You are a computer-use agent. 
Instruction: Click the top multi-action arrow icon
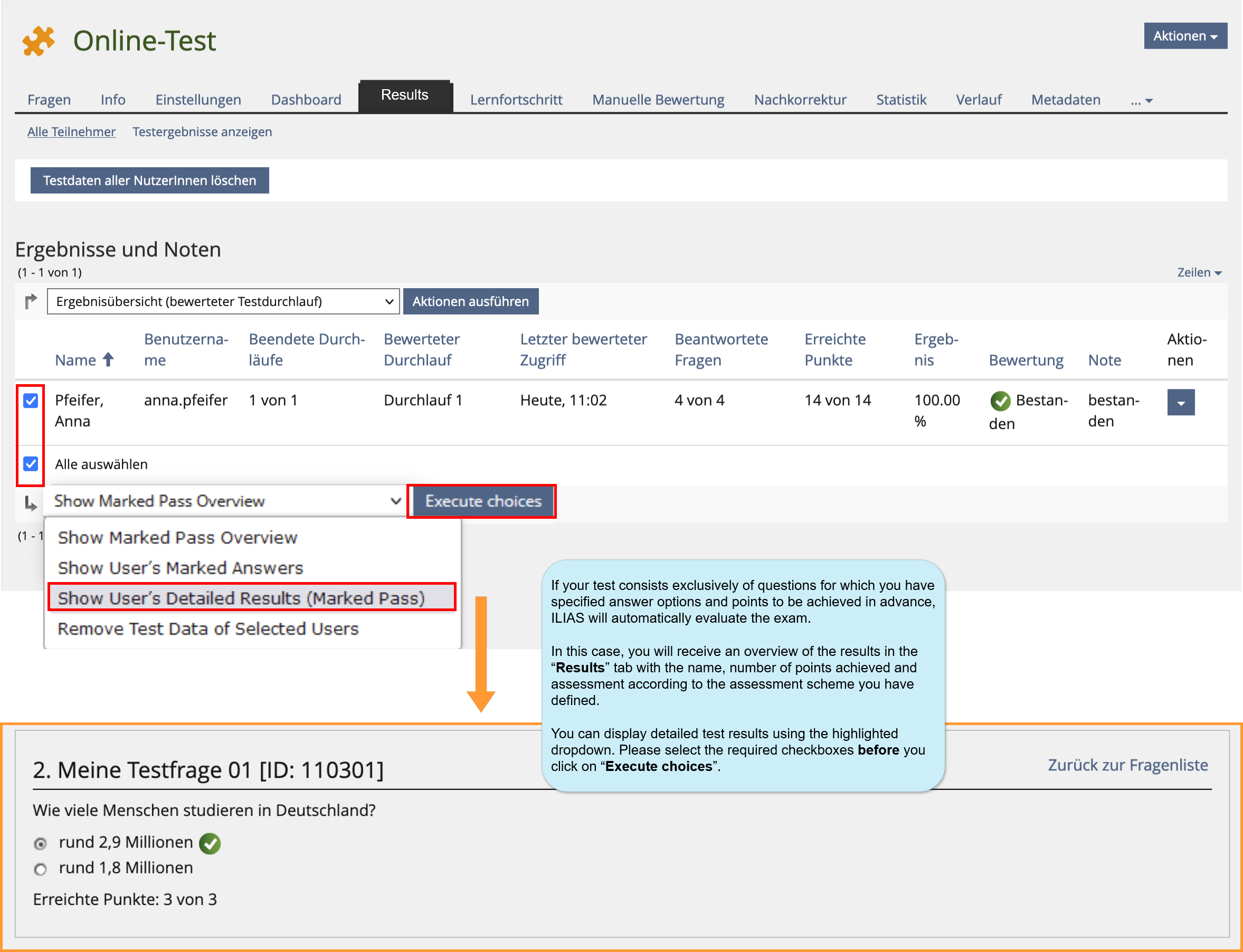click(31, 301)
